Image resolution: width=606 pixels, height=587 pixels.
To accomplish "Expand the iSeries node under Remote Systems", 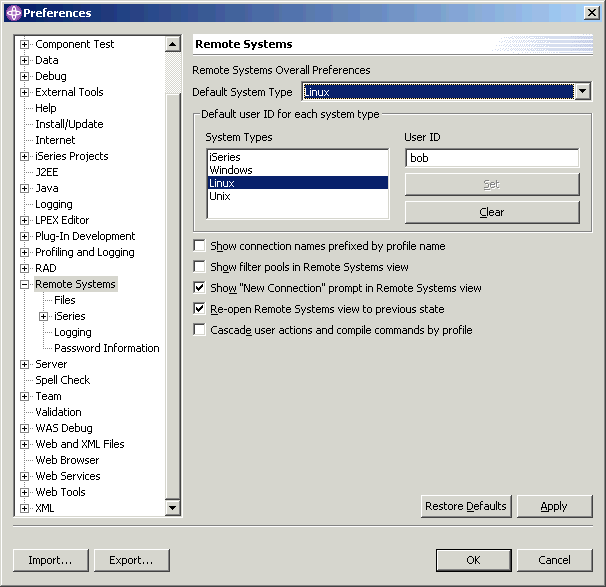I will (44, 316).
